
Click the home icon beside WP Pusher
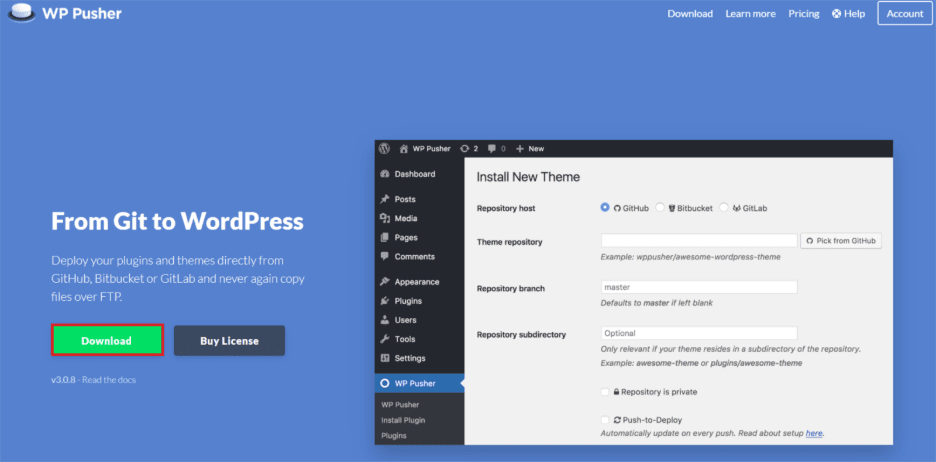point(404,149)
